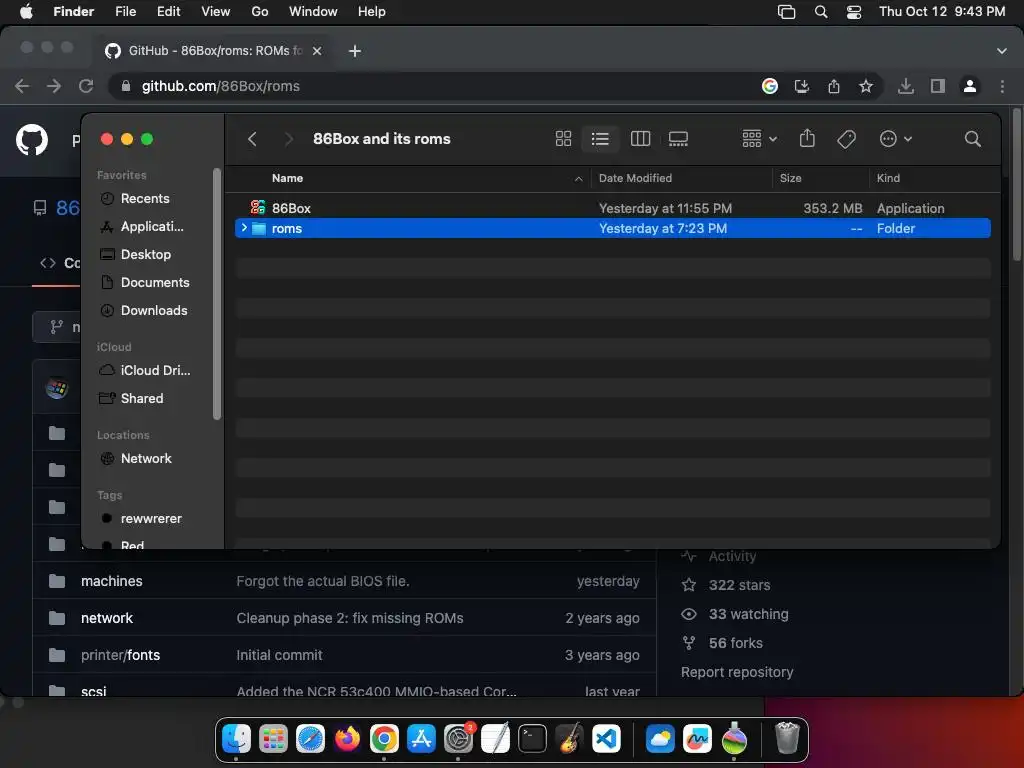The height and width of the screenshot is (768, 1024).
Task: Switch Finder to column view
Action: 640,138
